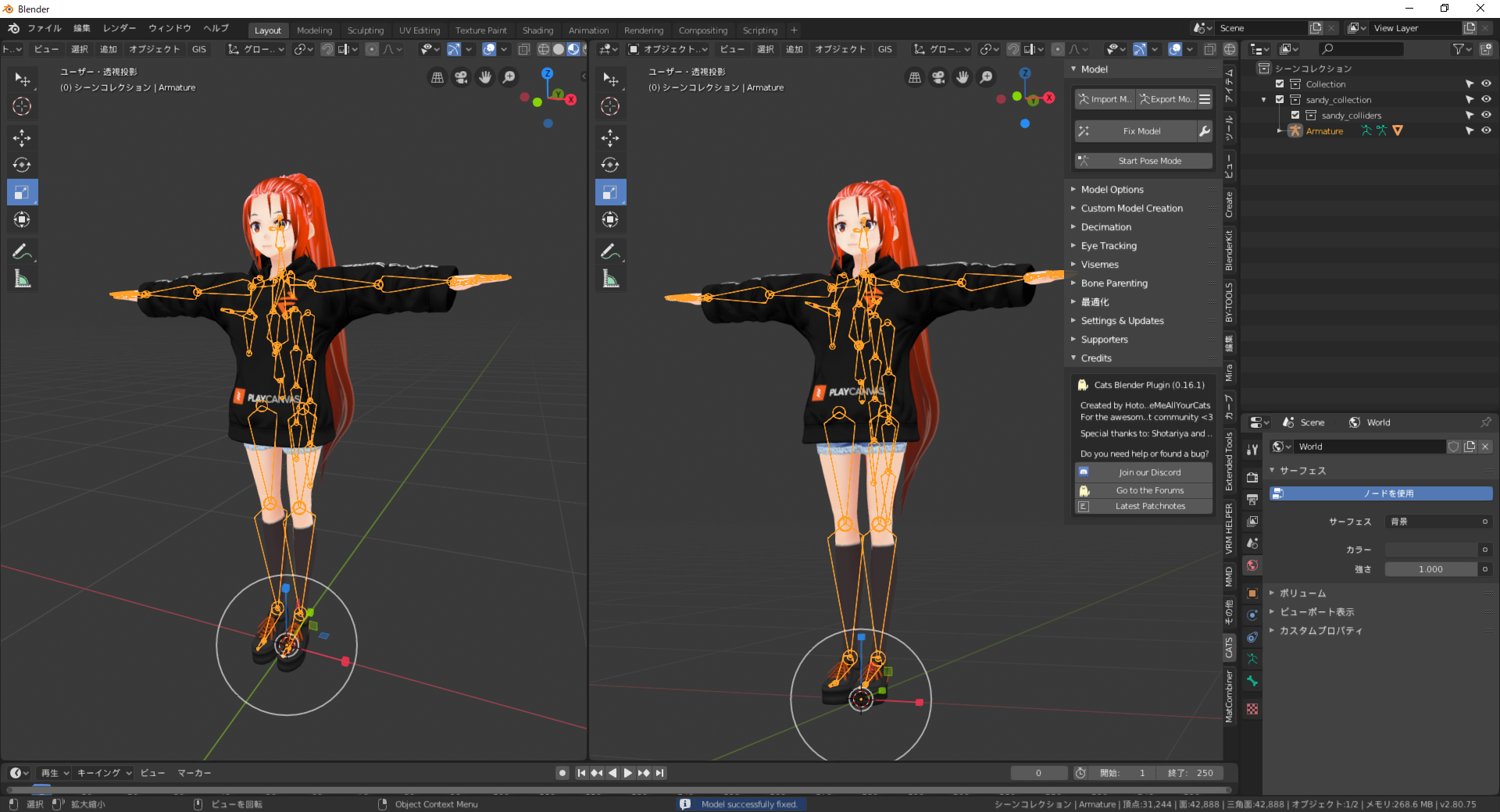This screenshot has height=812, width=1500.
Task: Click the Latest Patchnotes button
Action: 1144,506
